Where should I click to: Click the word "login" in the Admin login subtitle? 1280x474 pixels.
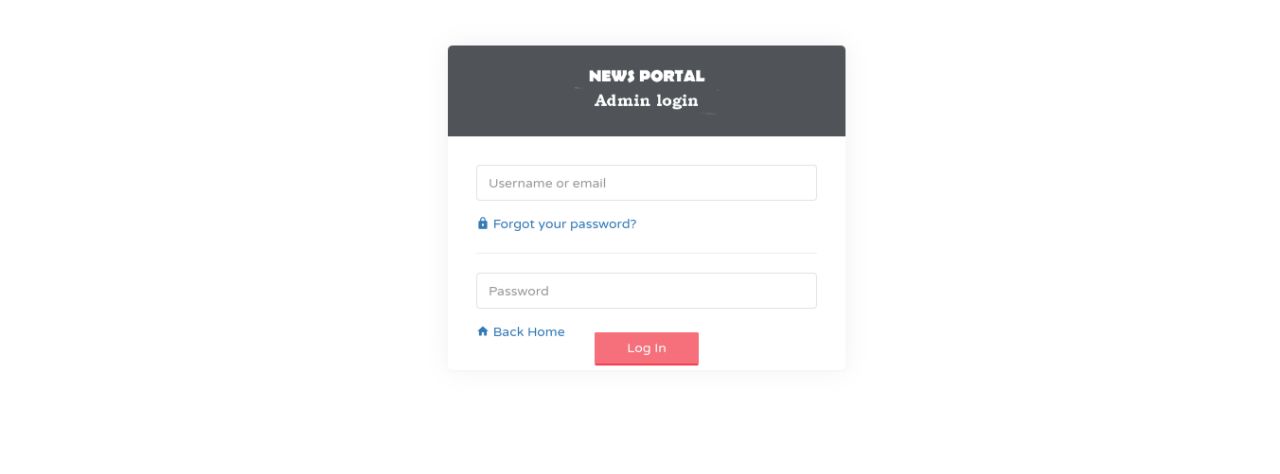coord(677,100)
